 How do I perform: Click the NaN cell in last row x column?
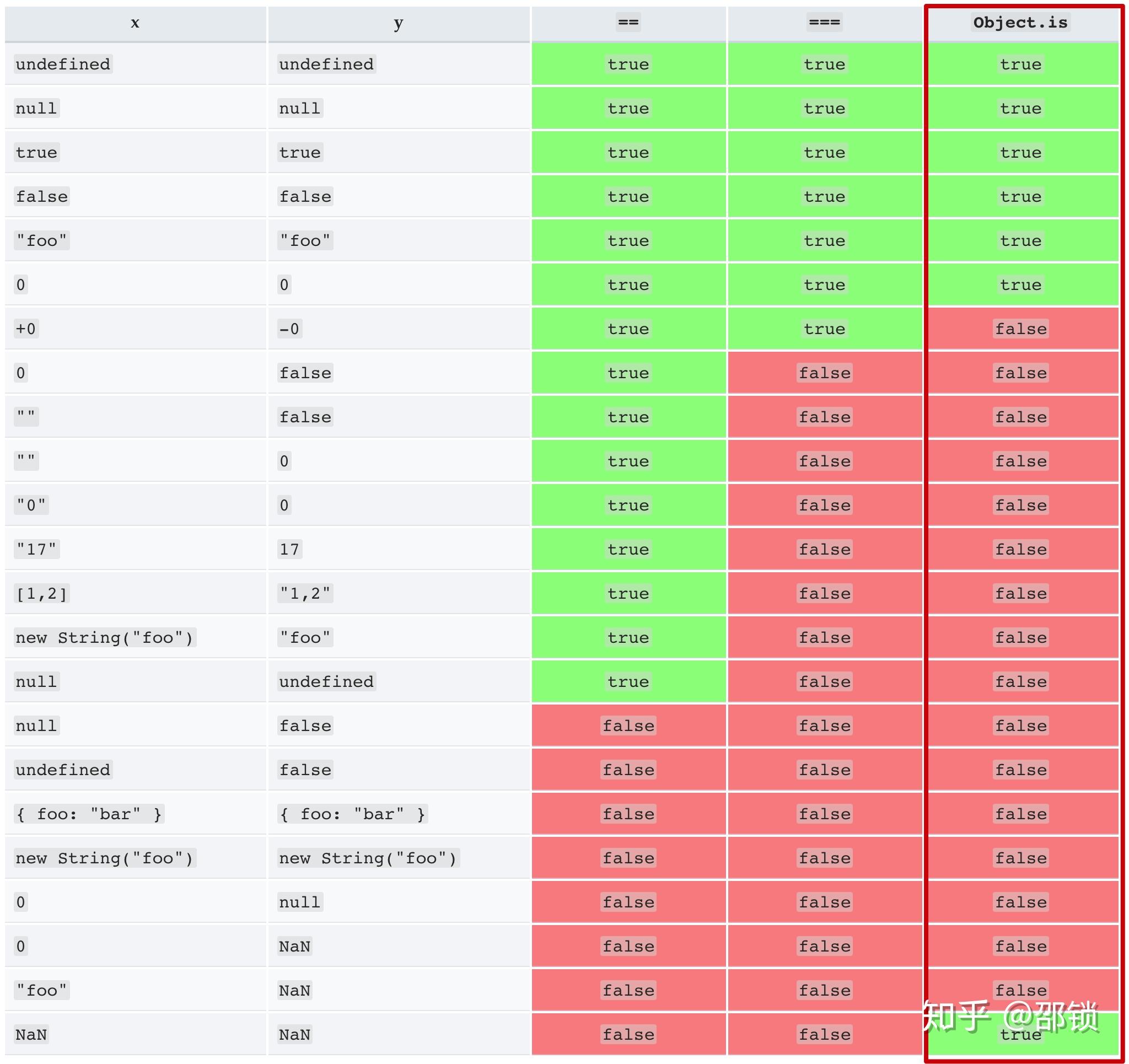[x=31, y=1034]
